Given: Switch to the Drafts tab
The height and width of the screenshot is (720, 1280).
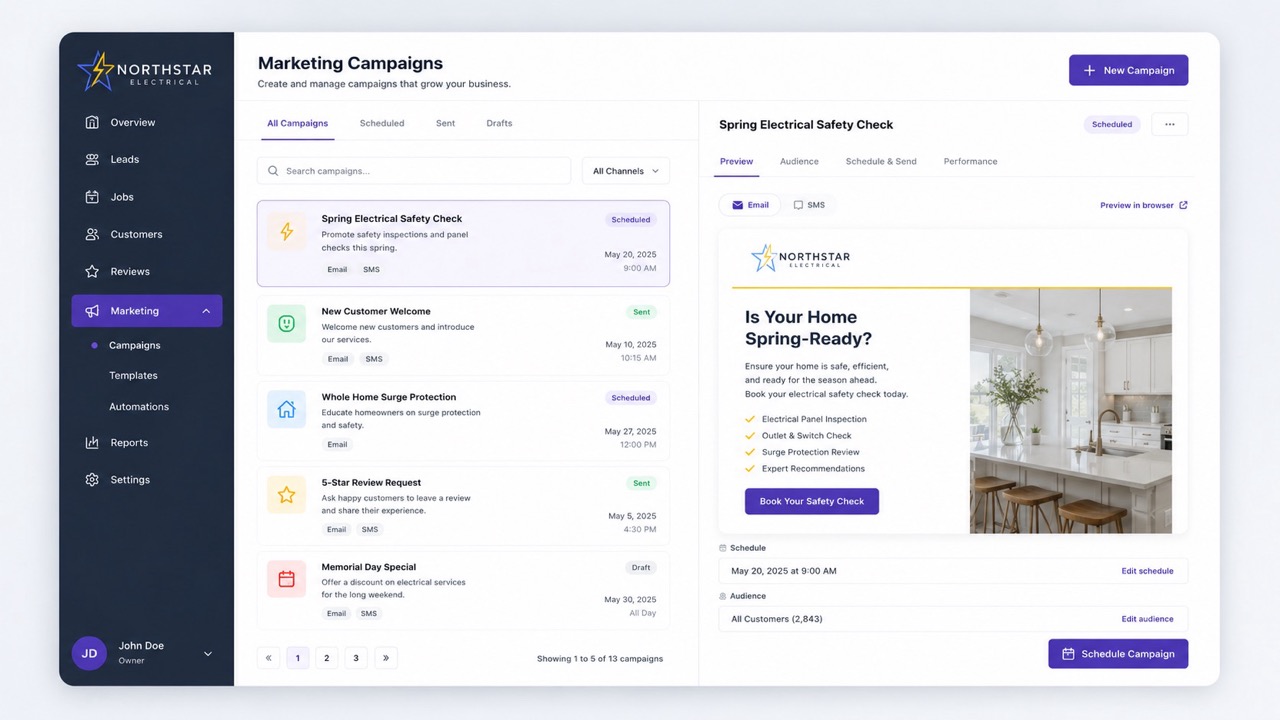Looking at the screenshot, I should click(499, 123).
